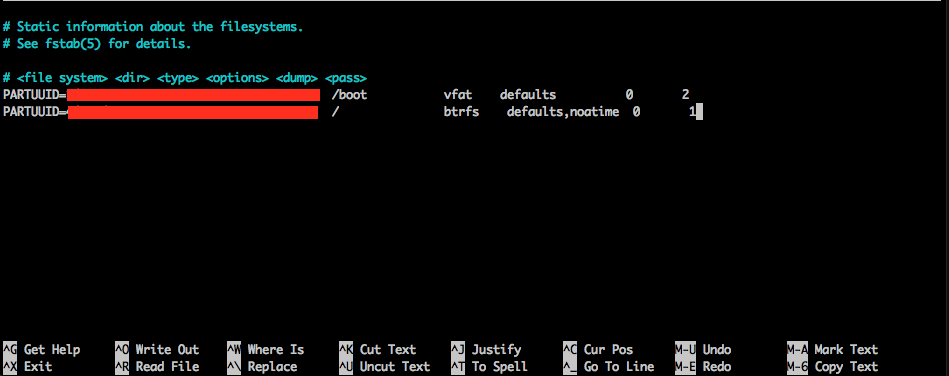Click the ^W Where Is shortcut
Viewport: 949px width, 376px height.
click(x=266, y=349)
